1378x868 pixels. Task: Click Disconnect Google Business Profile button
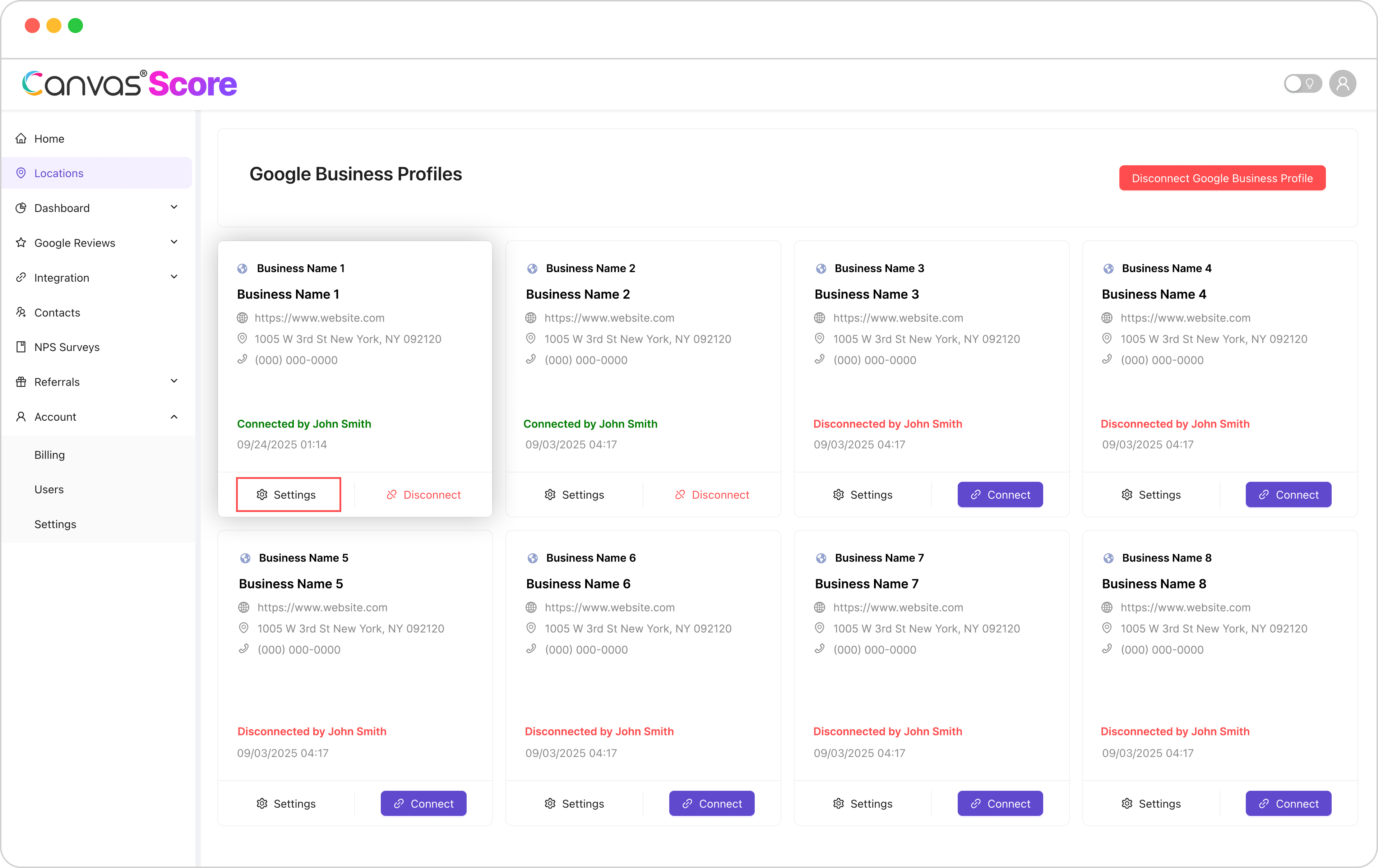click(1222, 178)
